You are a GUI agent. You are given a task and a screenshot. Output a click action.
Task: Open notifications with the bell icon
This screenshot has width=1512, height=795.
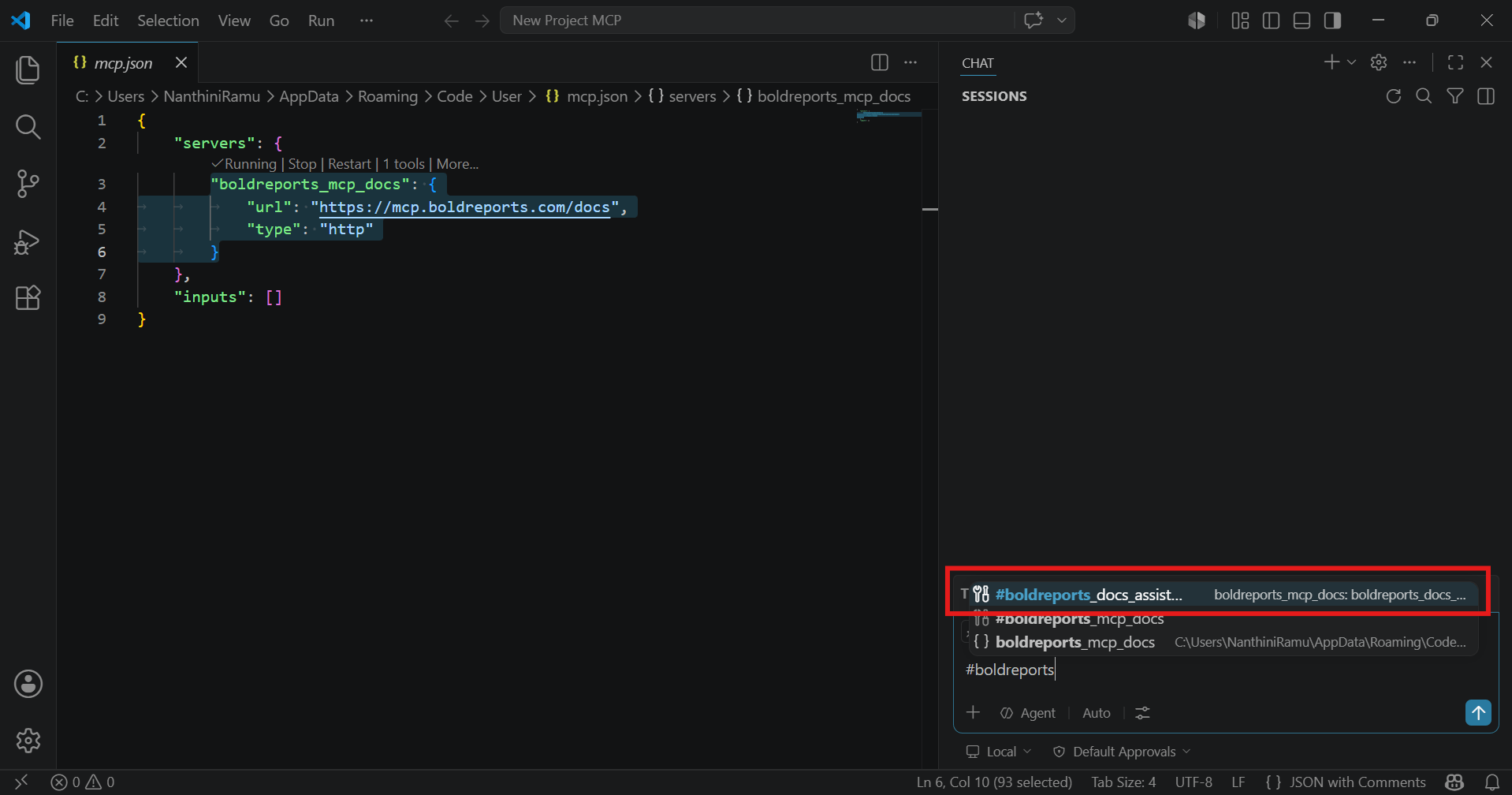coord(1492,782)
